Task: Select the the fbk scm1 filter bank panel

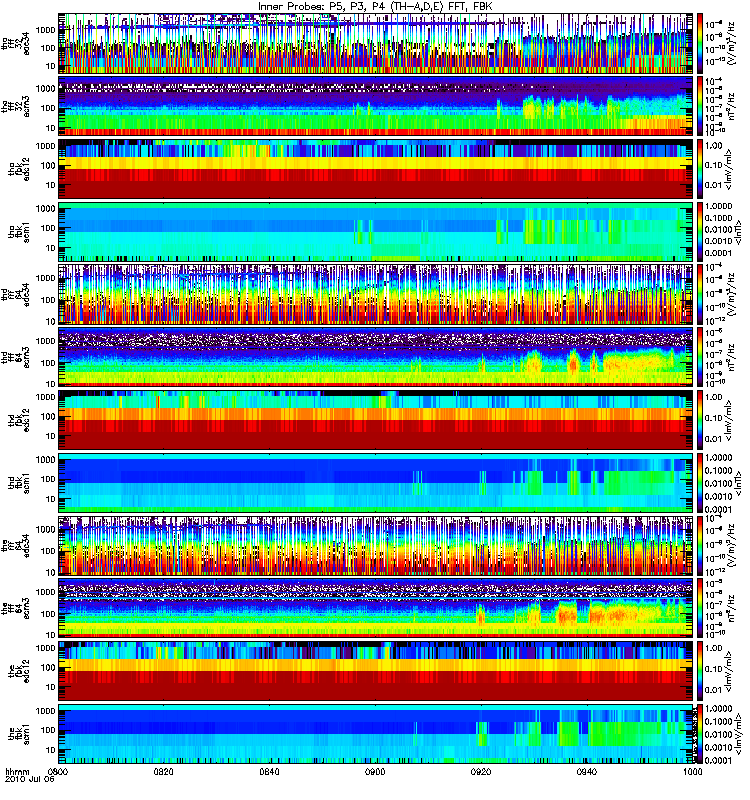Action: (x=375, y=734)
